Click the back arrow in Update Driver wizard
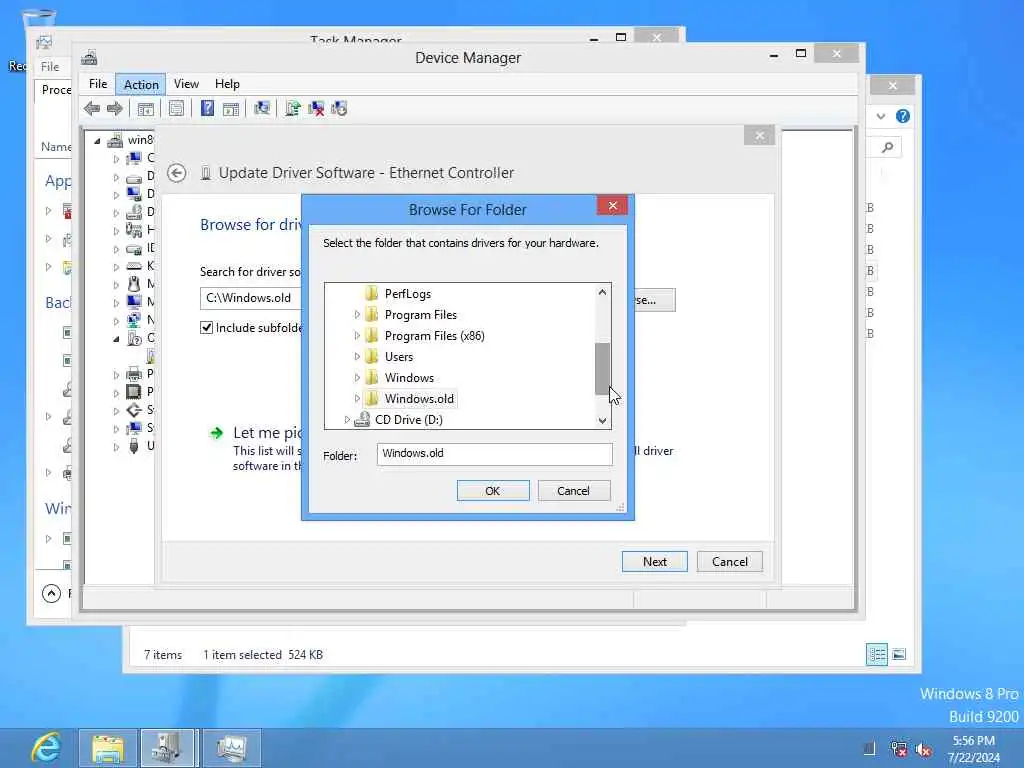The width and height of the screenshot is (1024, 768). click(176, 173)
